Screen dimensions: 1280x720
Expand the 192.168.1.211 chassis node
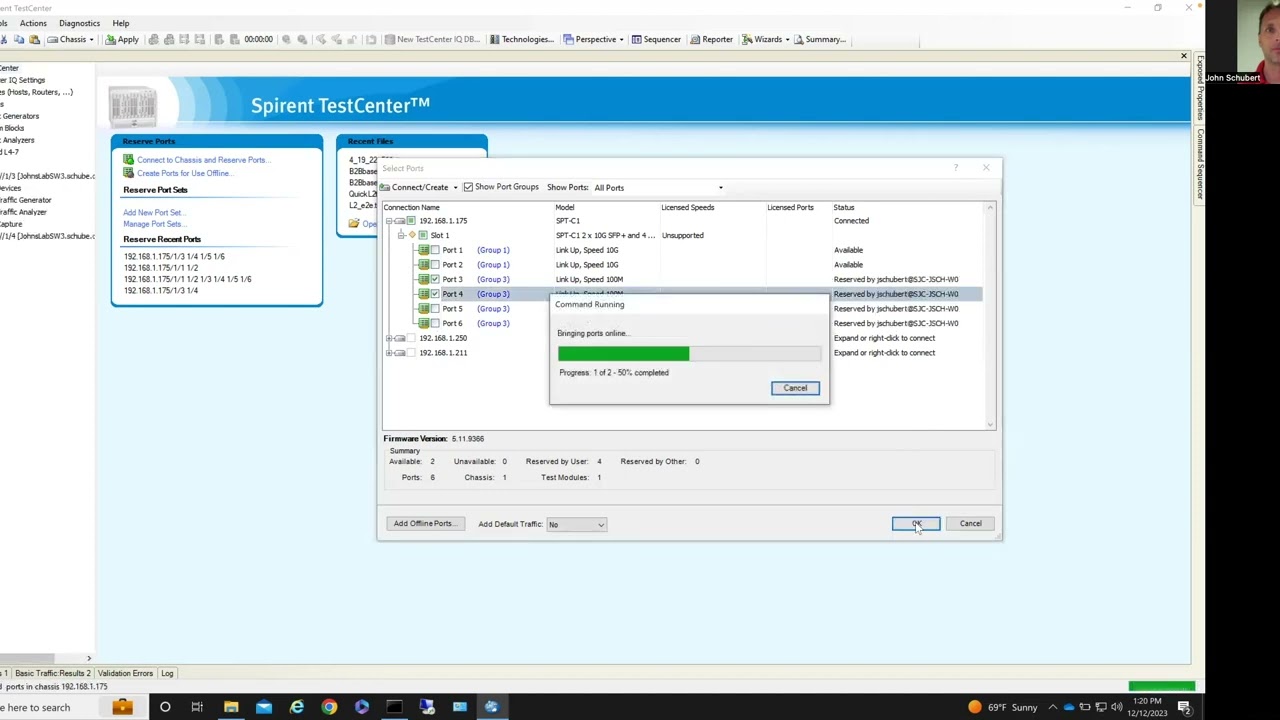(389, 353)
